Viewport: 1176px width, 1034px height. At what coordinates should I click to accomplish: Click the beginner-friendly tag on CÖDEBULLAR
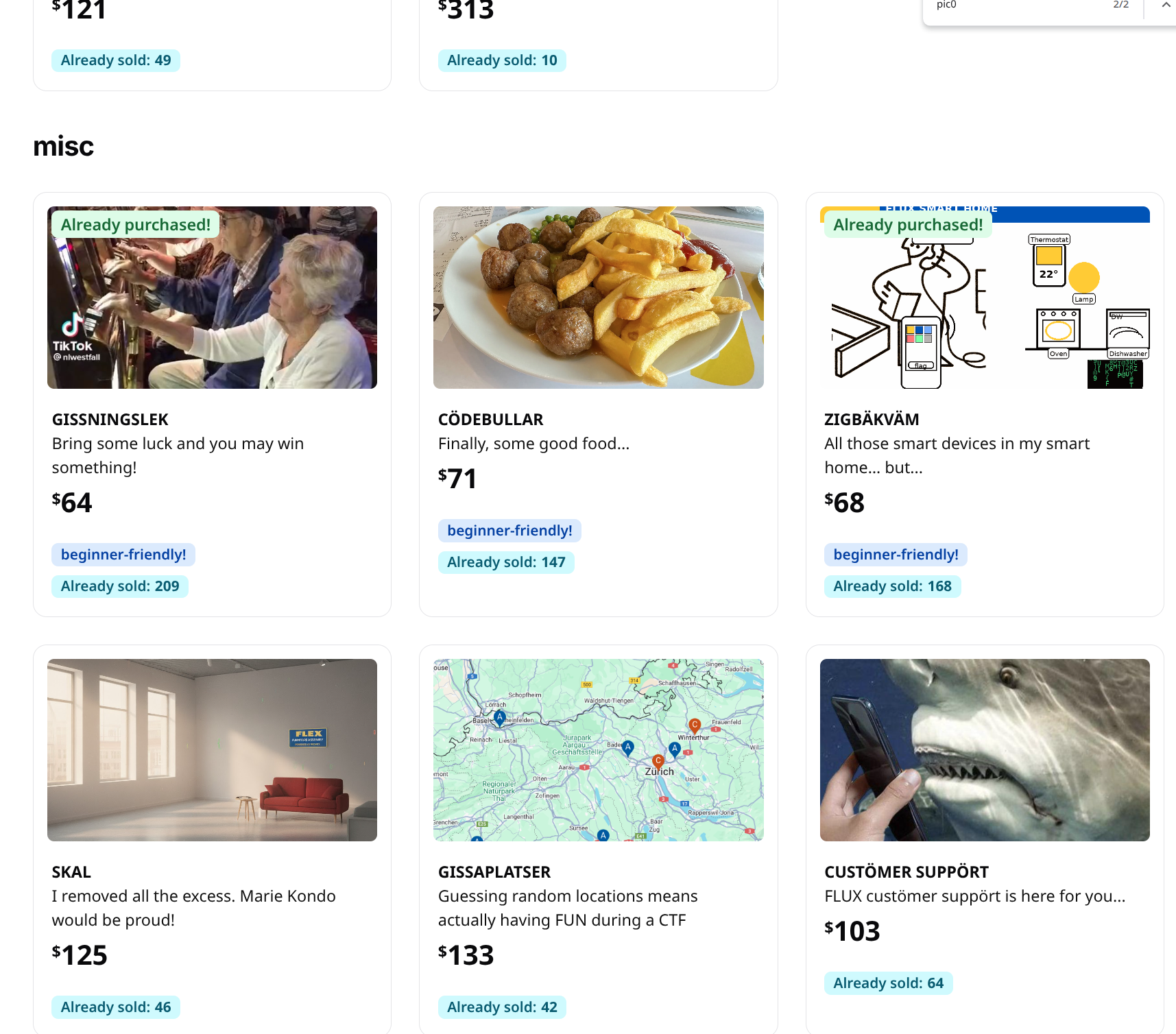pos(509,531)
